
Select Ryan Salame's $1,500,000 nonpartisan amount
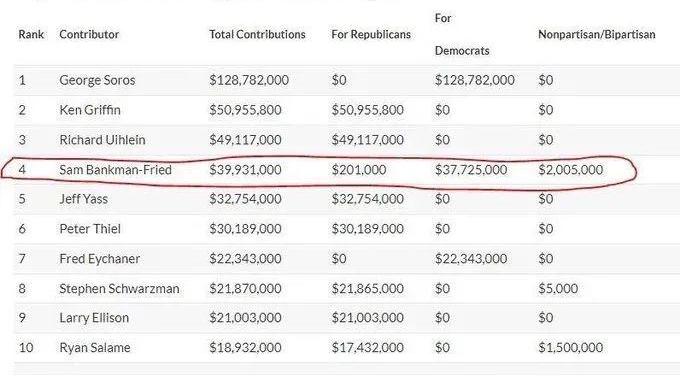click(x=571, y=347)
